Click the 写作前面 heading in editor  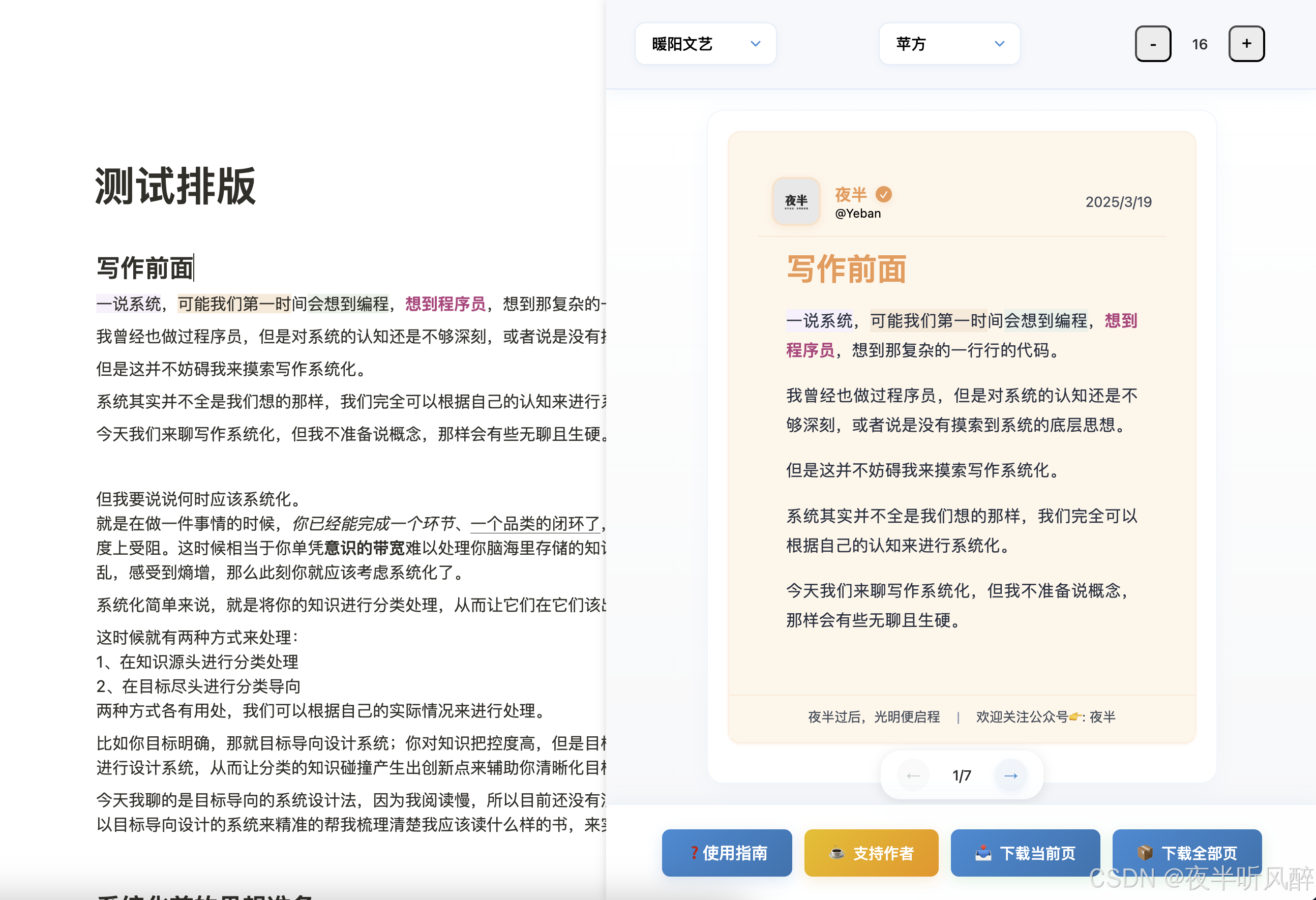pyautogui.click(x=145, y=268)
